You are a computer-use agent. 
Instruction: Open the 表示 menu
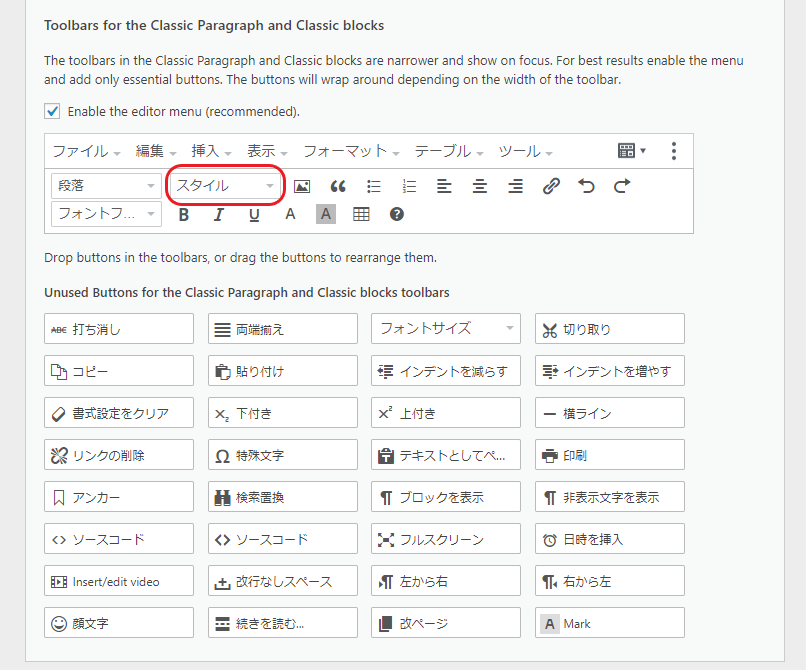tap(267, 151)
